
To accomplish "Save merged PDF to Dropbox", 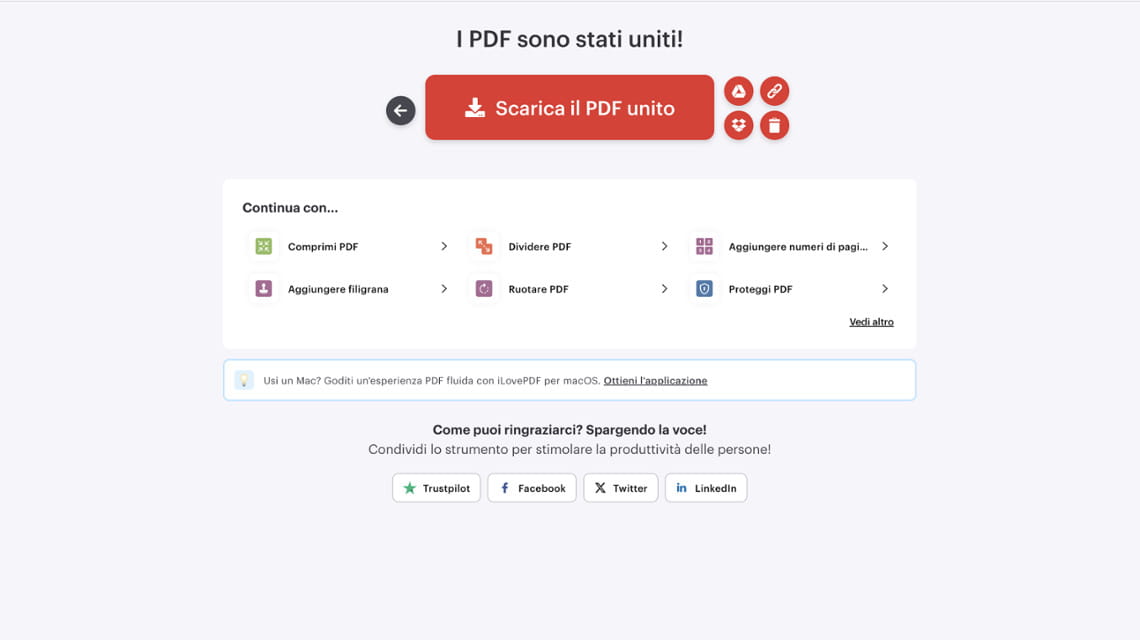I will point(738,125).
